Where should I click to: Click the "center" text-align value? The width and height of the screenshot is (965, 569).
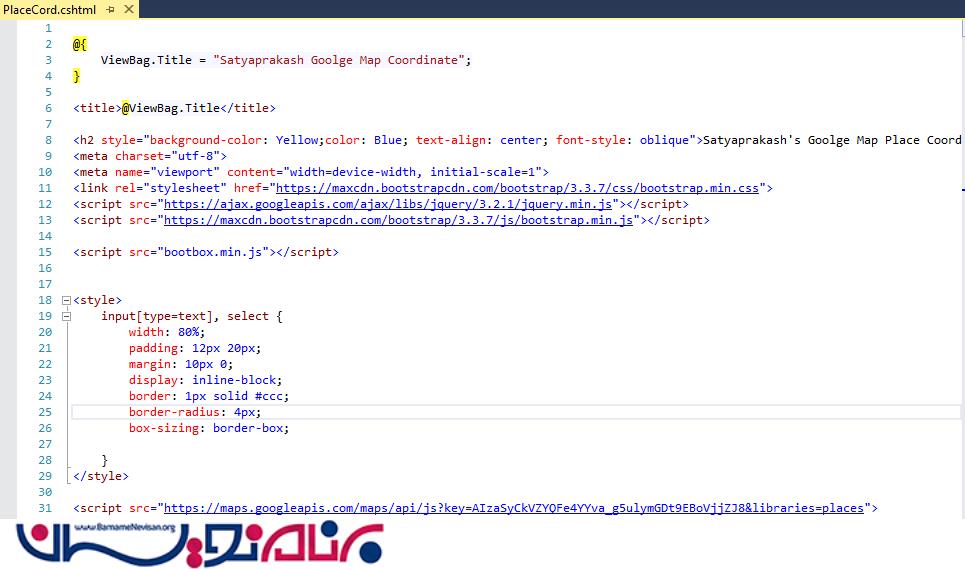[x=521, y=140]
